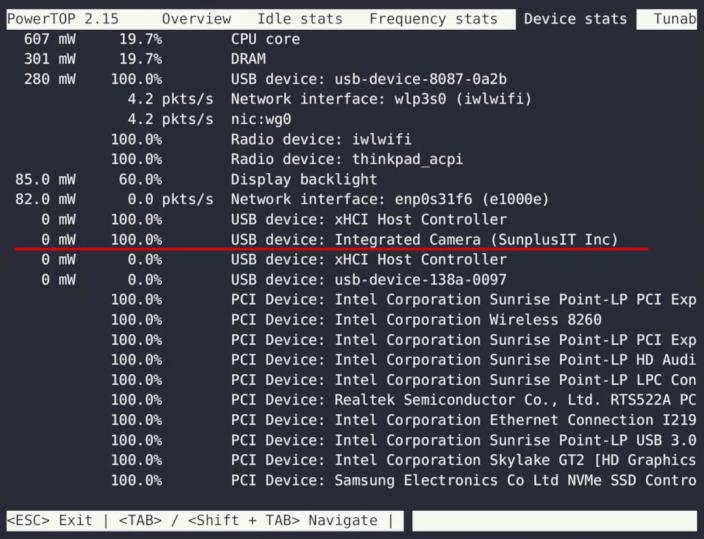704x539 pixels.
Task: Select the Realtek RTS522A PCI device row
Action: tap(462, 400)
